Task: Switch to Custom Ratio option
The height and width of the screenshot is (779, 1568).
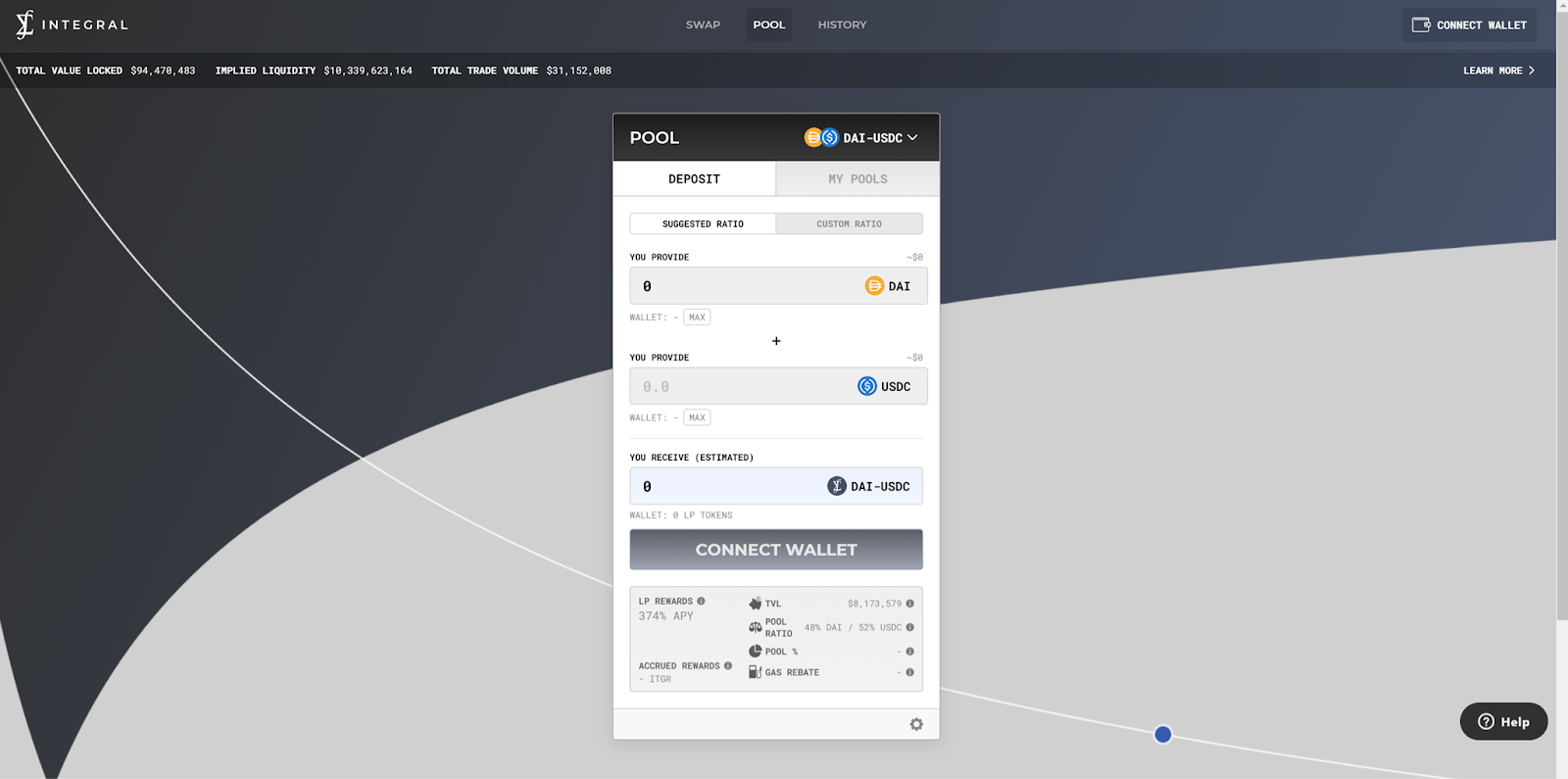Action: 849,223
